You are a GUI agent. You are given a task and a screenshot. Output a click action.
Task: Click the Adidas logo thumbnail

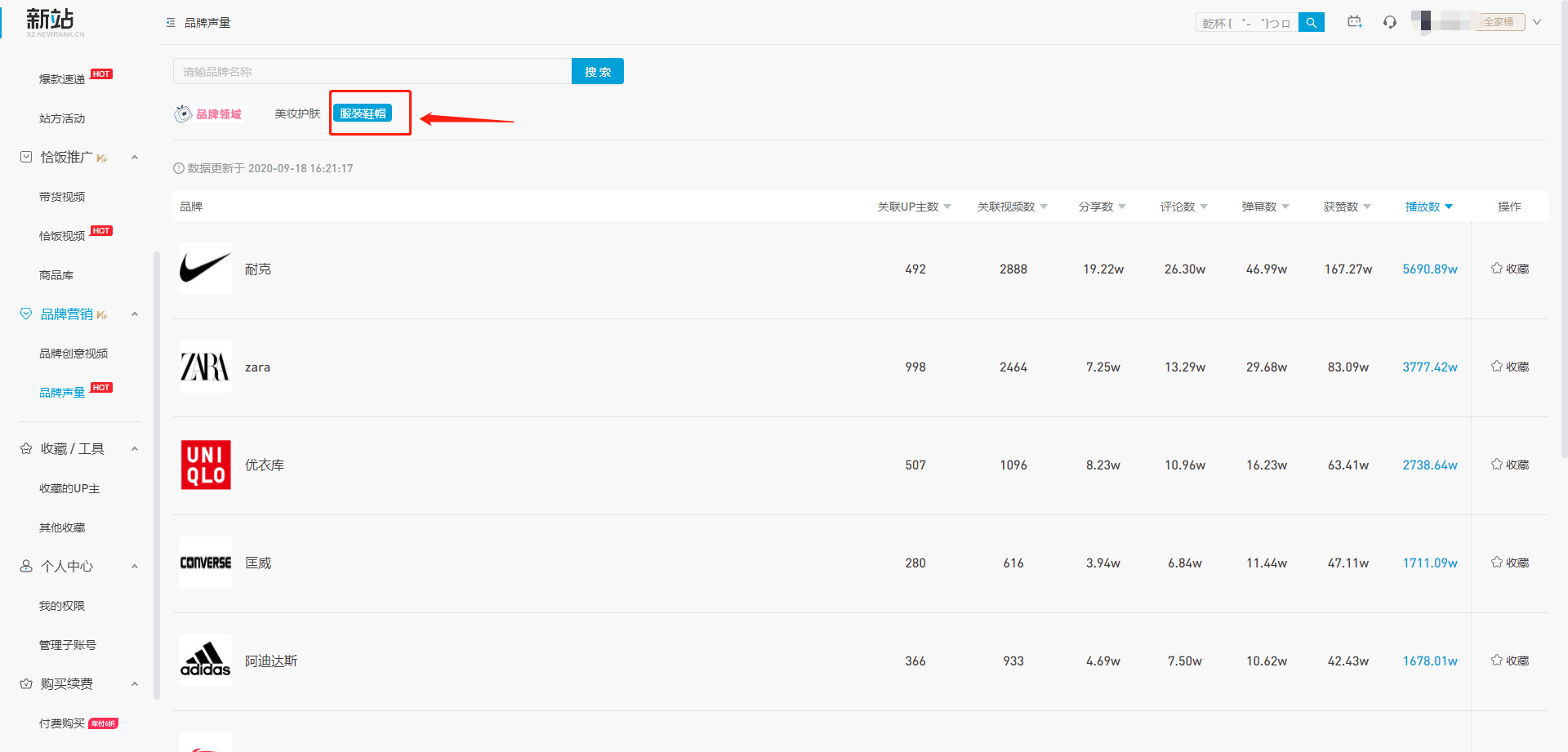click(x=206, y=661)
